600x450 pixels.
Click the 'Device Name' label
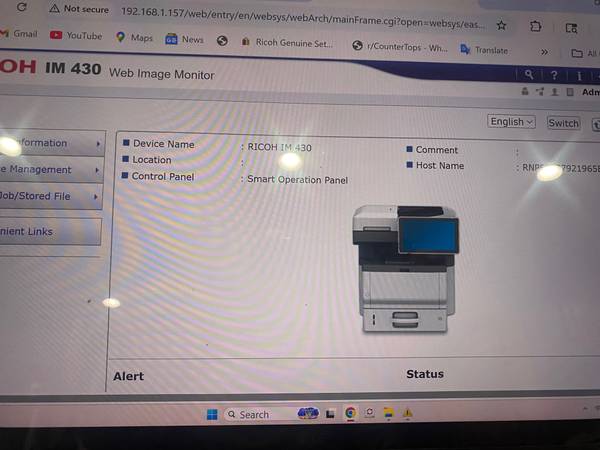click(163, 144)
